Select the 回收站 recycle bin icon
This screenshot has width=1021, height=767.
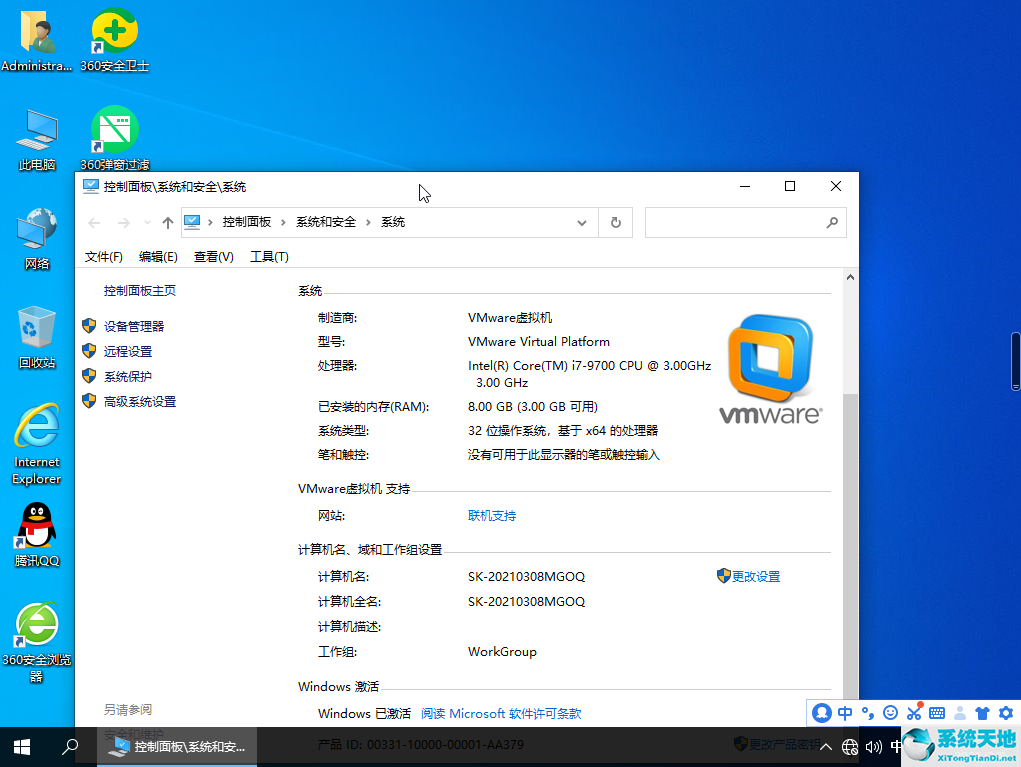36,337
